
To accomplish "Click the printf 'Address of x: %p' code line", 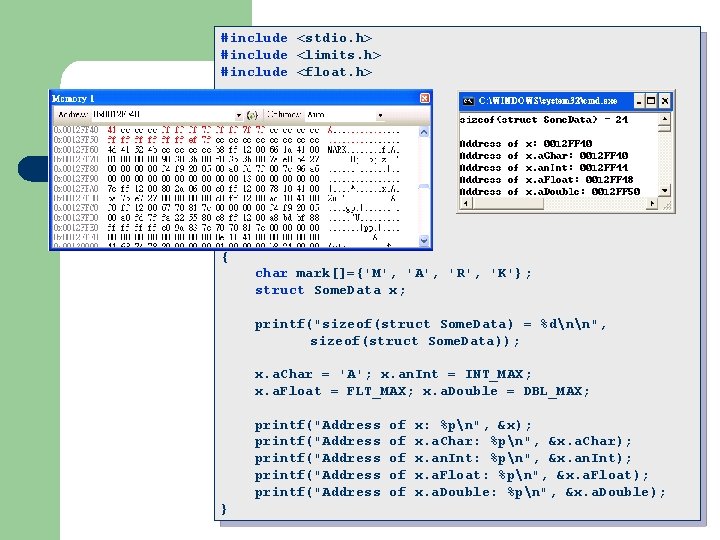I will pyautogui.click(x=393, y=425).
